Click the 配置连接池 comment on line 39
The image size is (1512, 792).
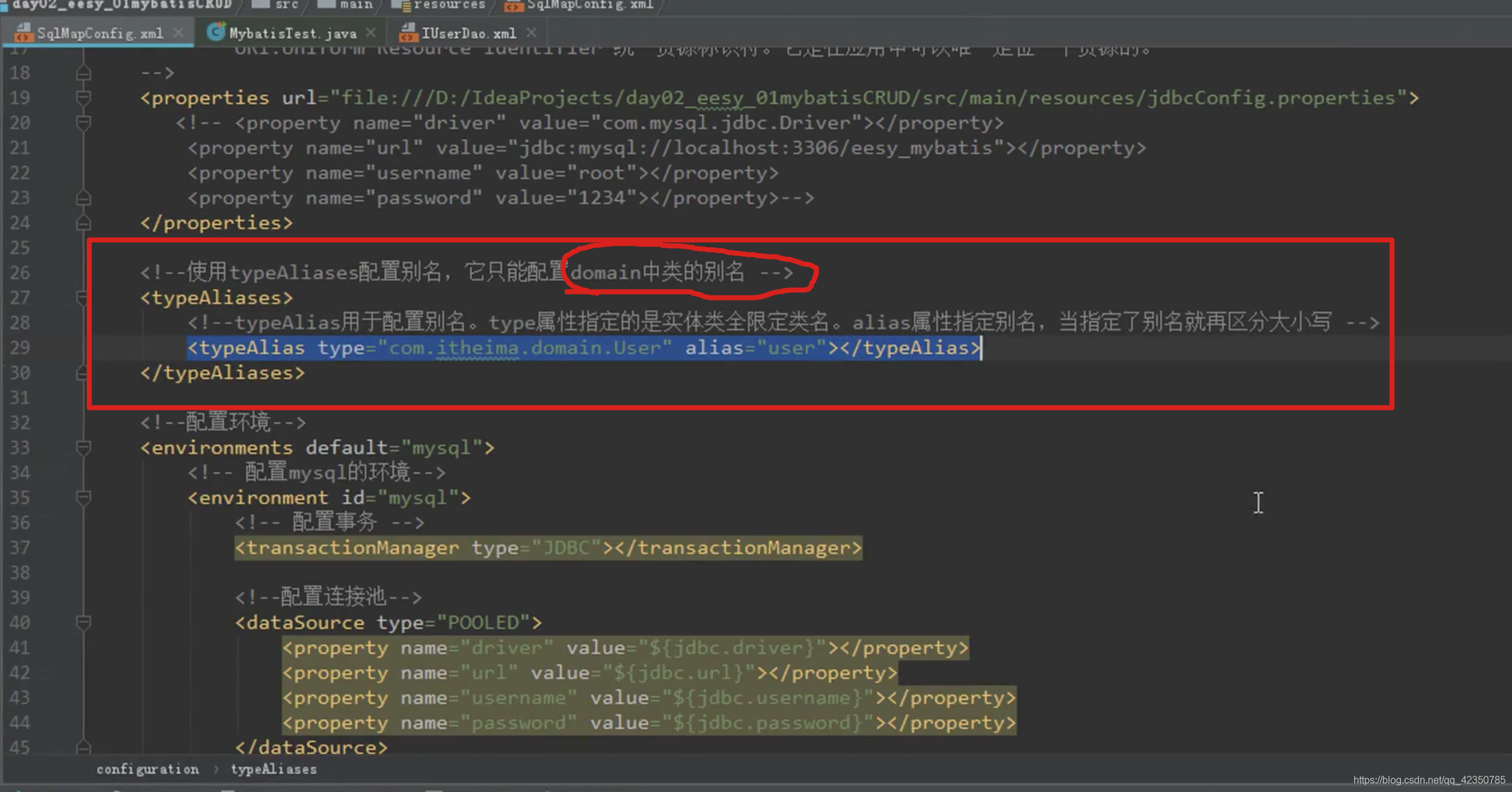328,597
